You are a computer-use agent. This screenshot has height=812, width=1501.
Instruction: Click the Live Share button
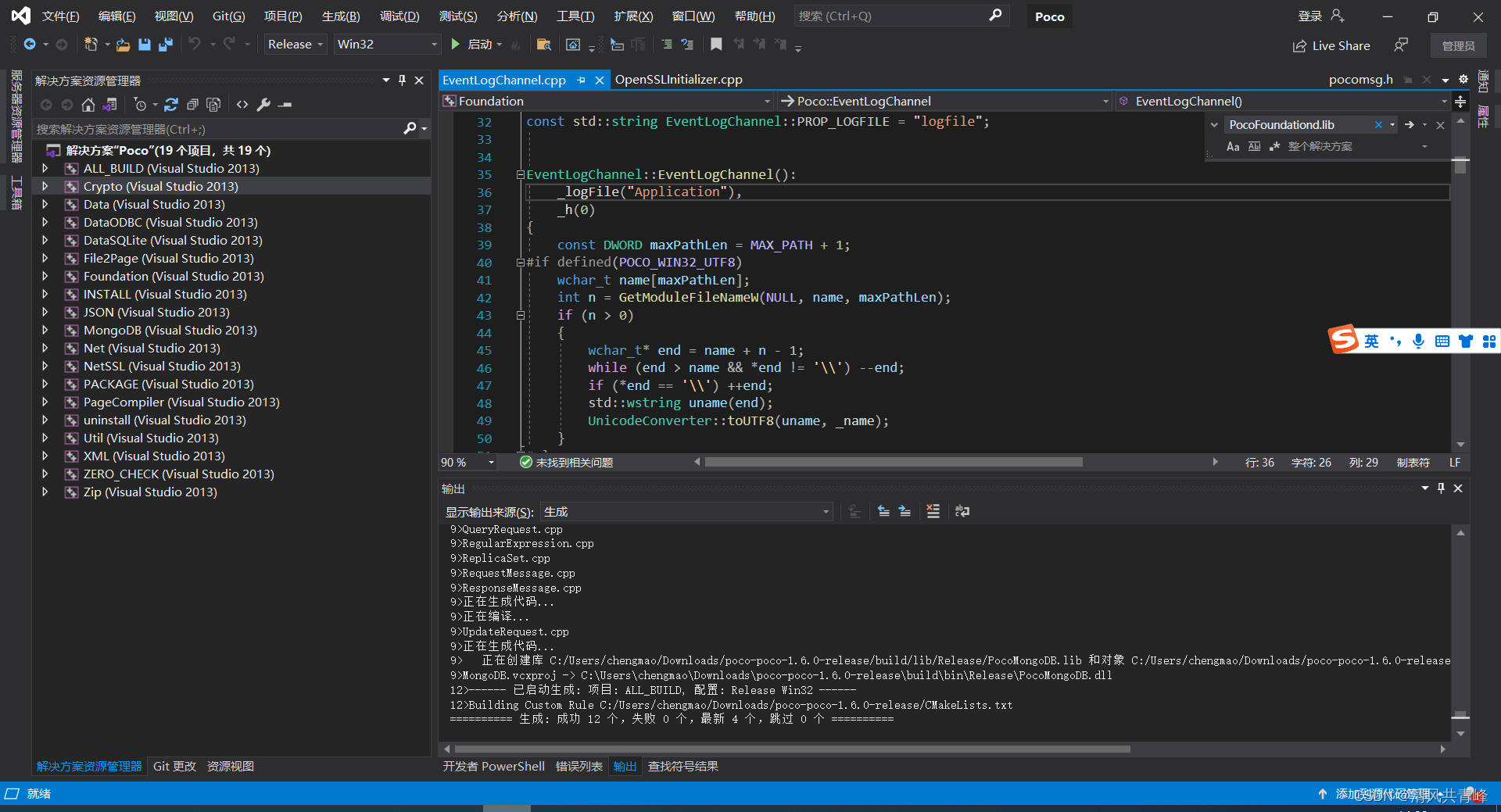(x=1331, y=45)
